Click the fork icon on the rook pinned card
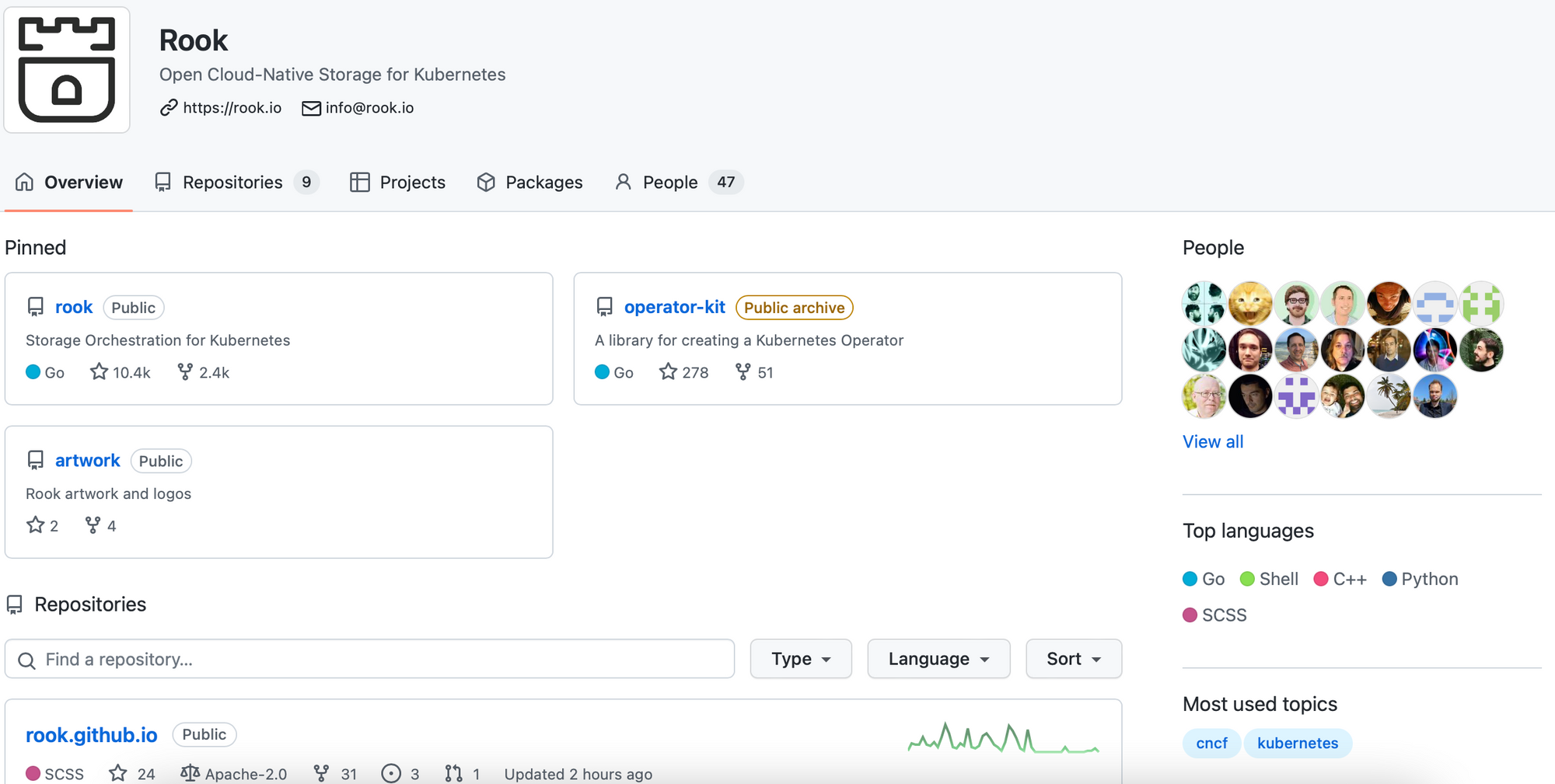 (185, 372)
